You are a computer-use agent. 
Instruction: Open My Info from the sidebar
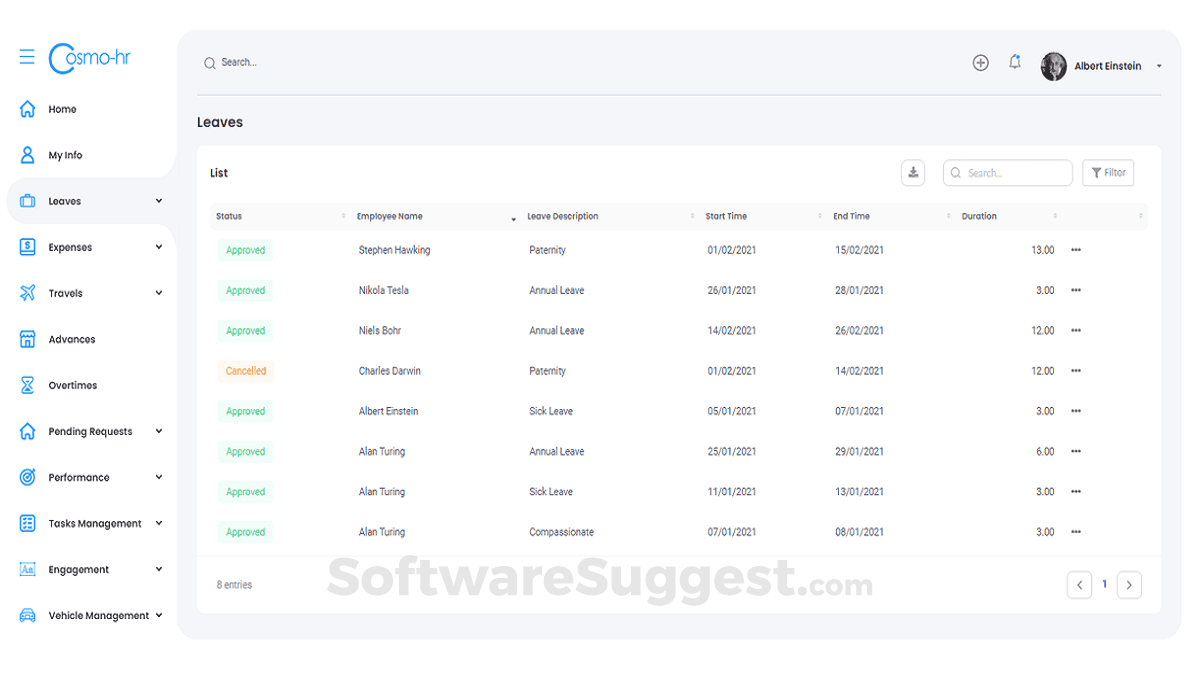click(x=65, y=155)
